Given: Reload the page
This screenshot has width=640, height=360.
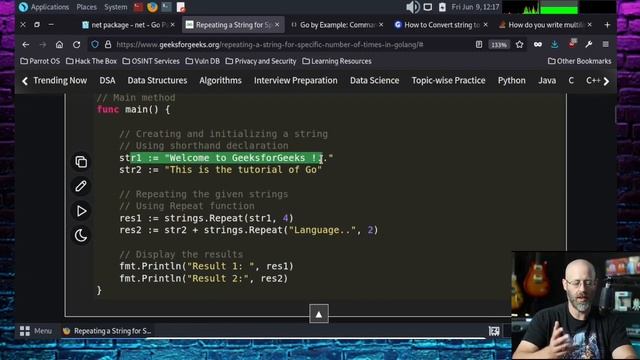Looking at the screenshot, I should point(76,44).
